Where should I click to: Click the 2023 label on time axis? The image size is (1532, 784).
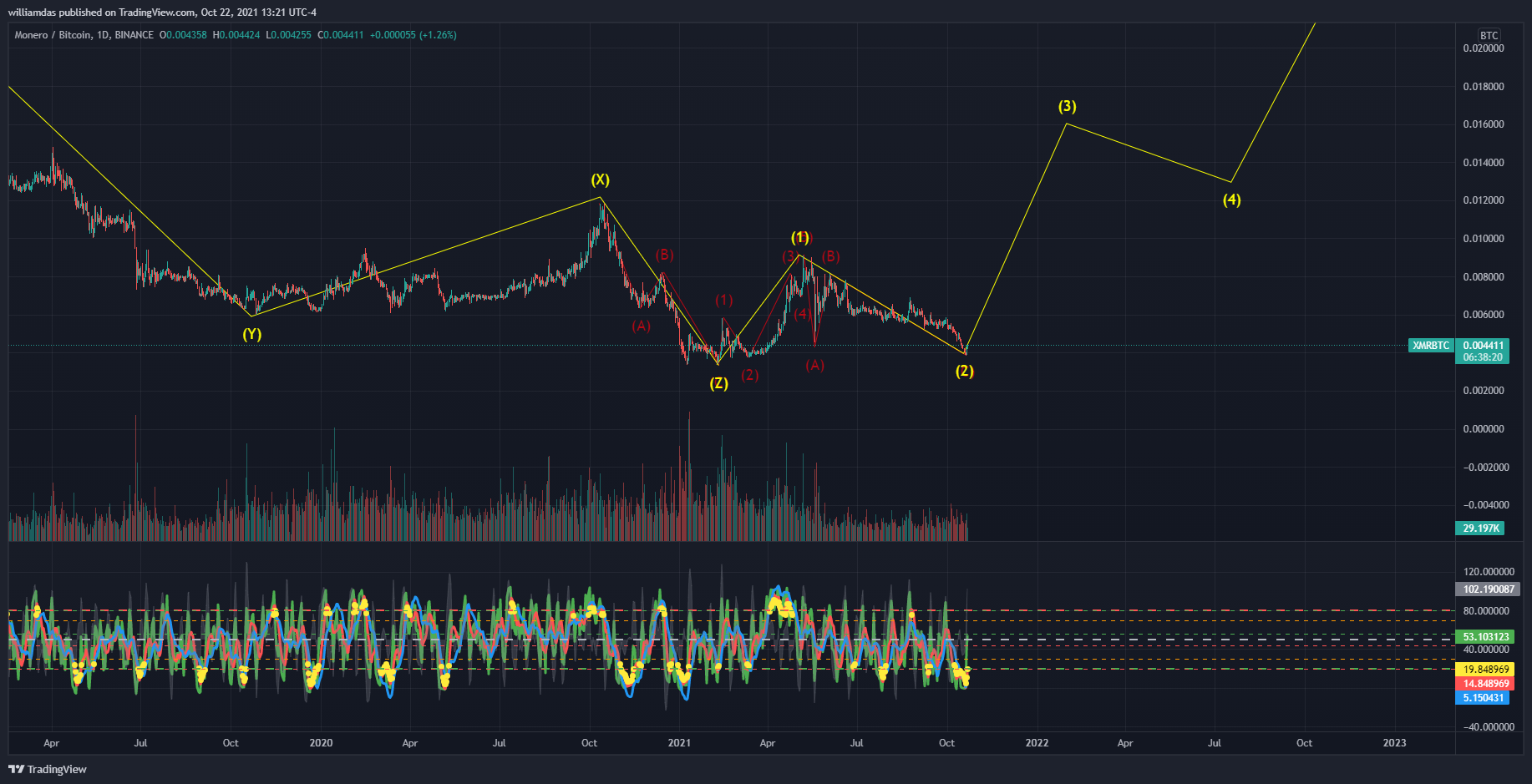(1394, 743)
